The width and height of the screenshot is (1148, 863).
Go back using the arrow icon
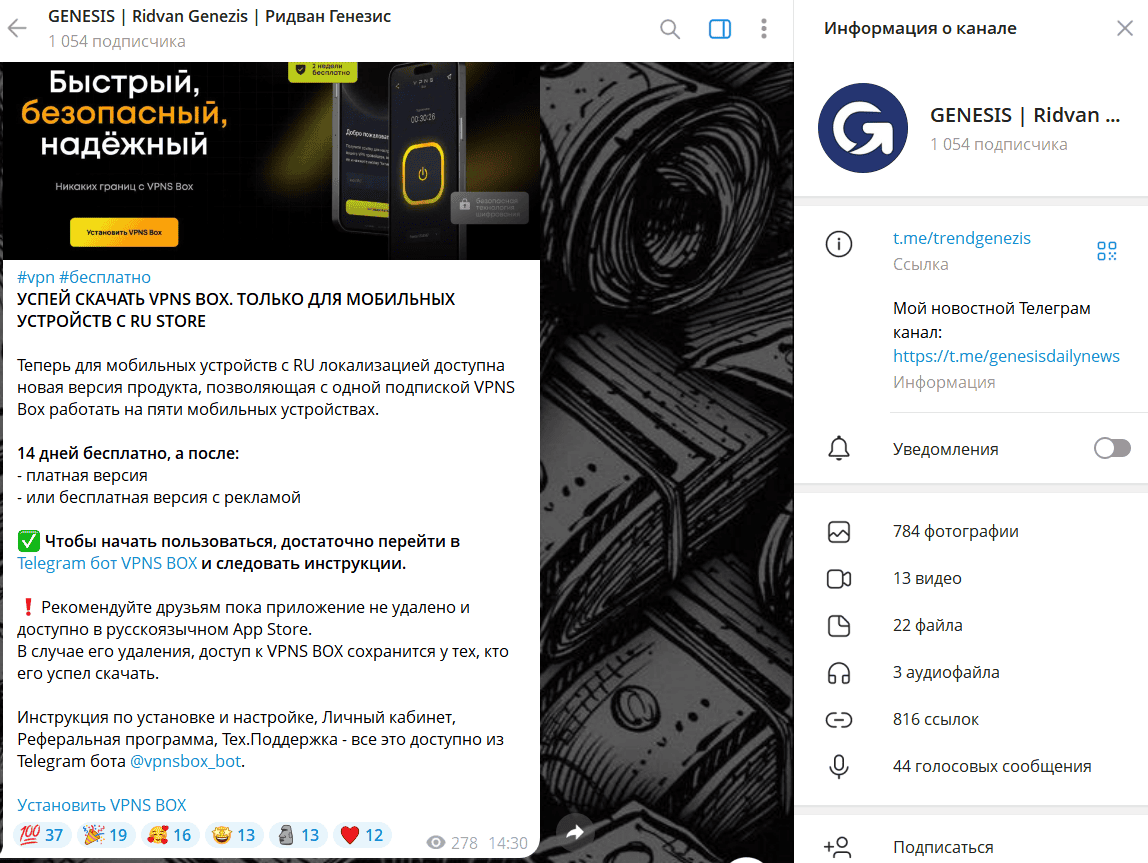point(17,29)
